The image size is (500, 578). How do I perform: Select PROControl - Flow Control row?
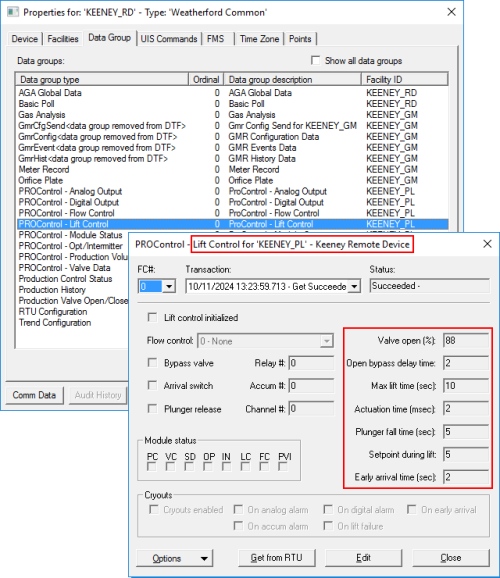click(232, 213)
